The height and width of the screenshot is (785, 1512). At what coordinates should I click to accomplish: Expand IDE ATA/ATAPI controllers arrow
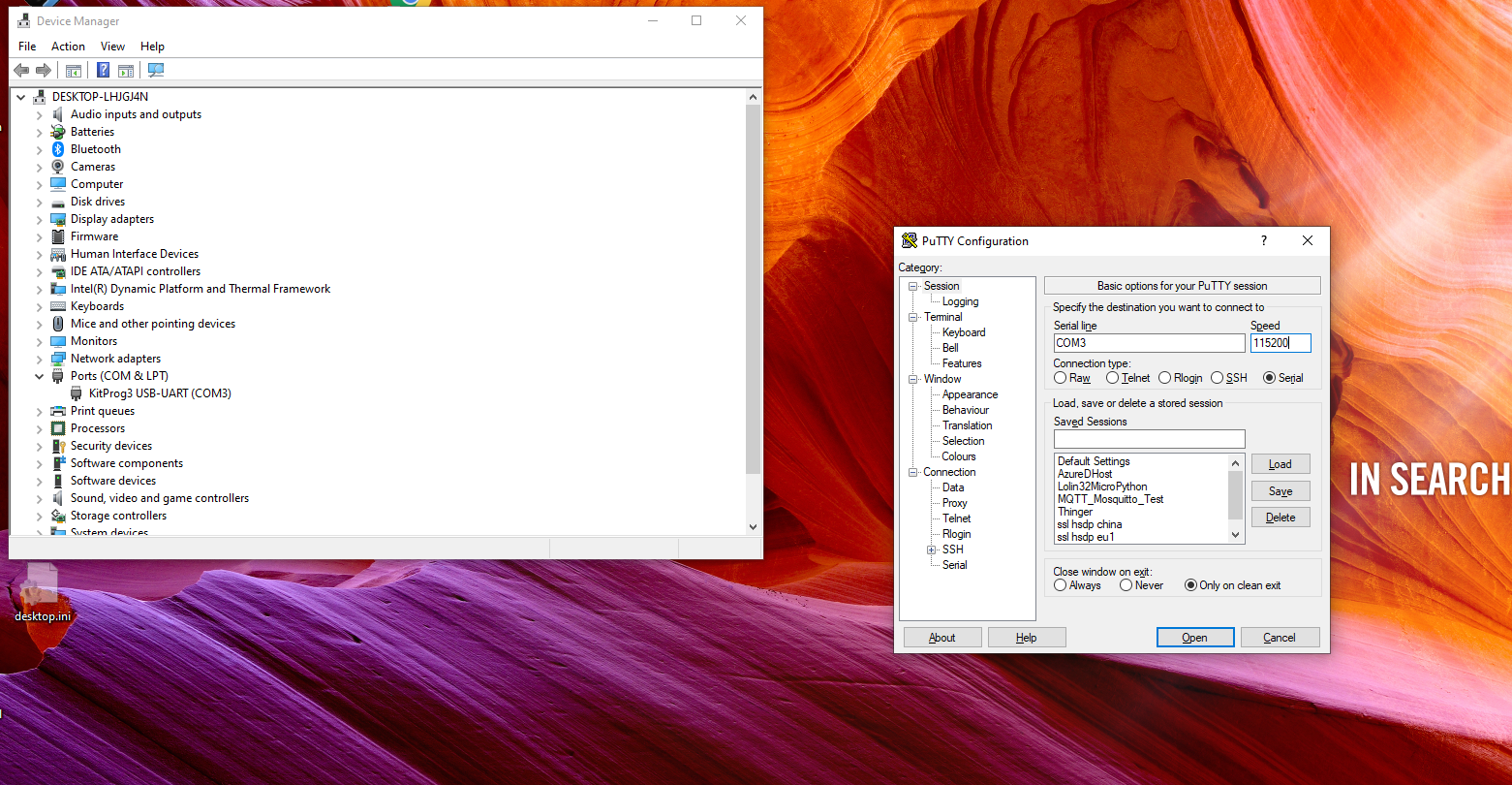tap(40, 271)
